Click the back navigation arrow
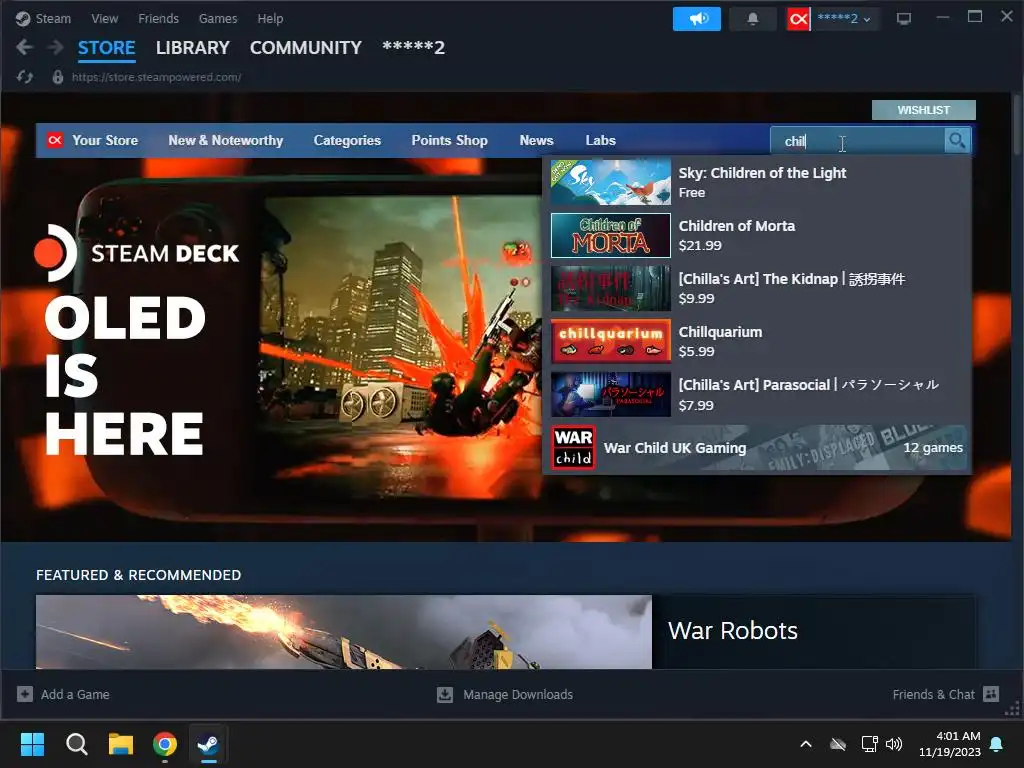 (24, 47)
